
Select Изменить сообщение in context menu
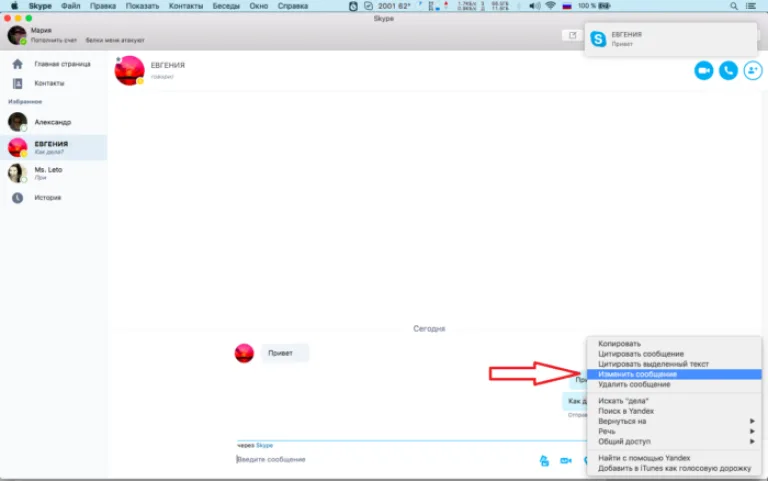point(674,374)
